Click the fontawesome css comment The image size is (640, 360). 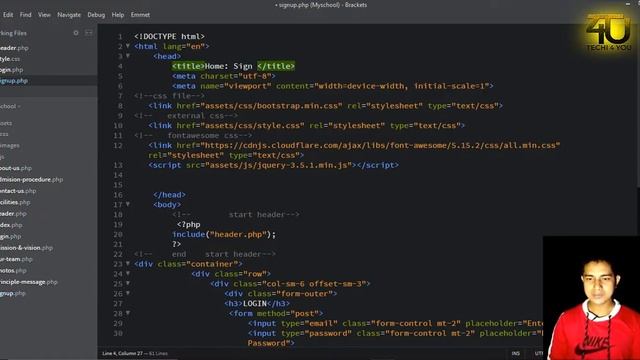(x=193, y=135)
